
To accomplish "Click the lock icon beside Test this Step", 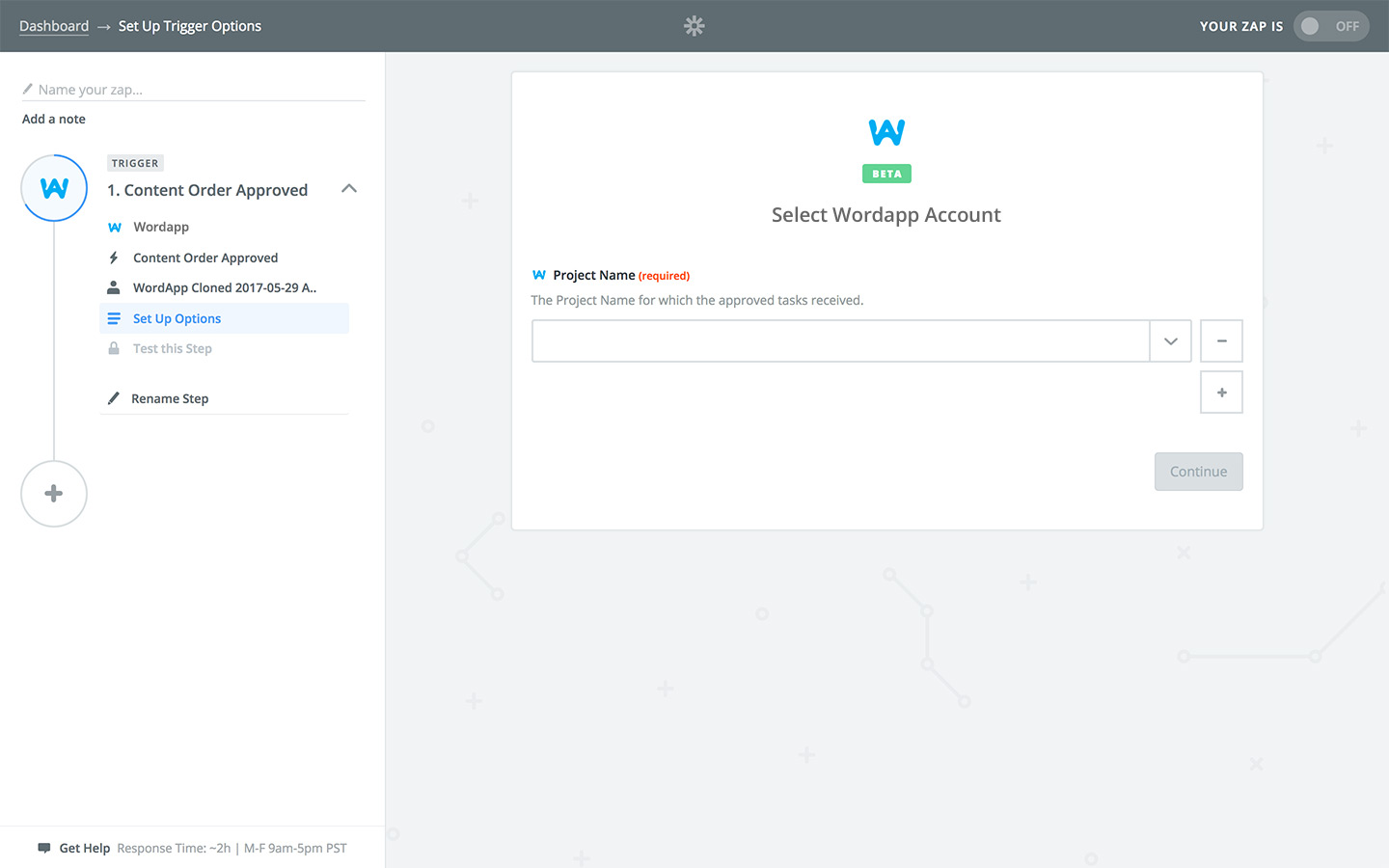I will click(x=114, y=348).
